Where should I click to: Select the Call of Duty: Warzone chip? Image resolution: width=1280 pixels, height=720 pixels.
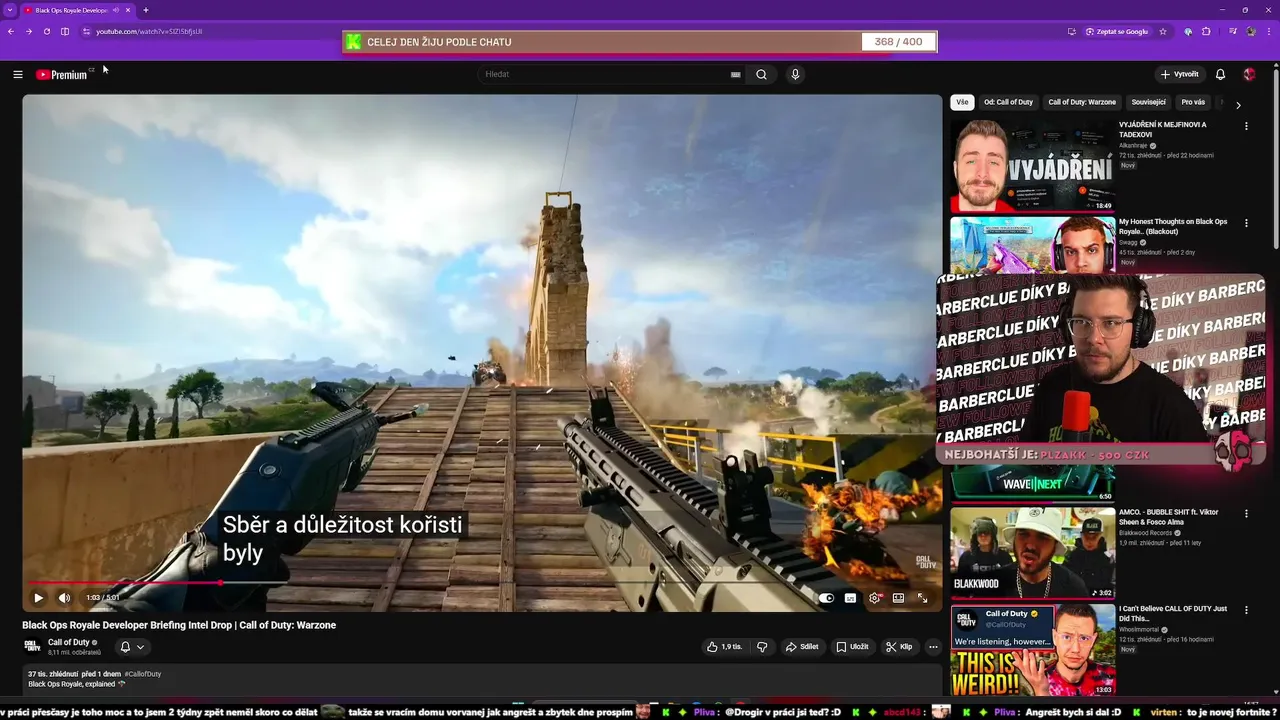[1082, 102]
